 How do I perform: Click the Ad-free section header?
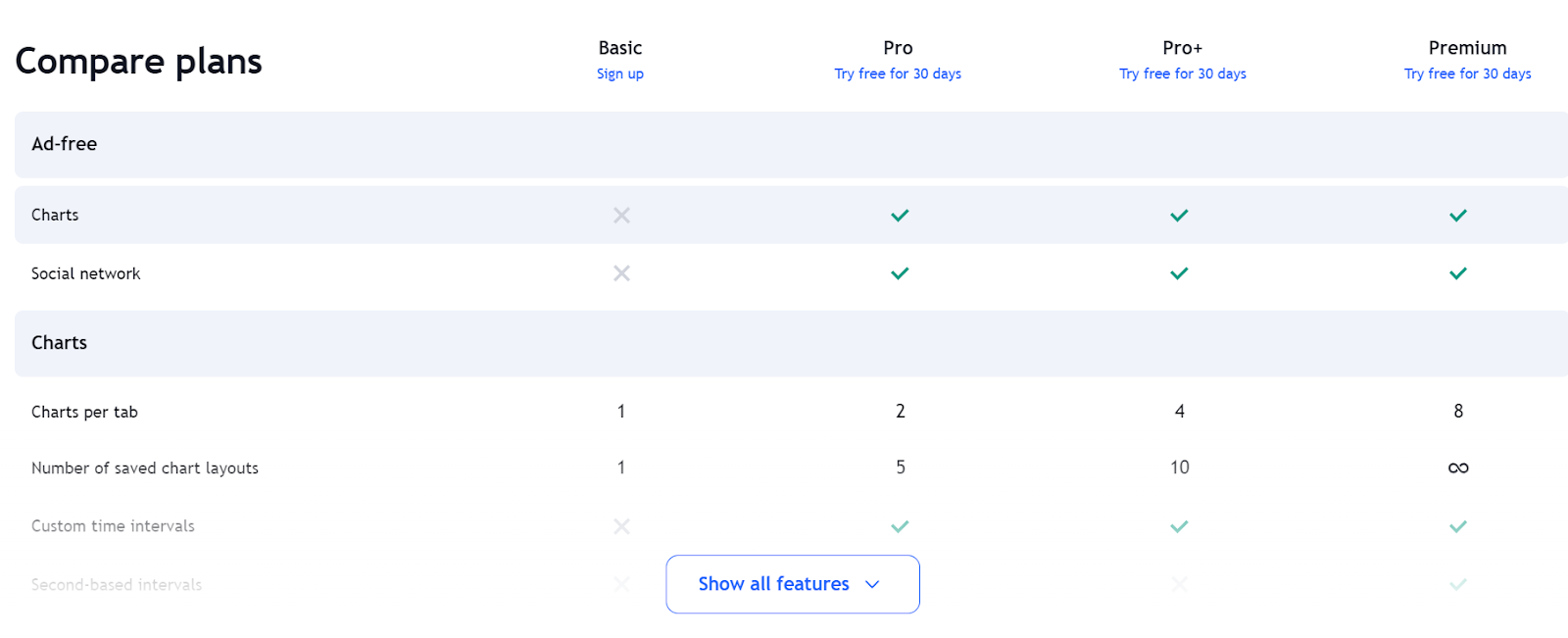click(x=791, y=144)
